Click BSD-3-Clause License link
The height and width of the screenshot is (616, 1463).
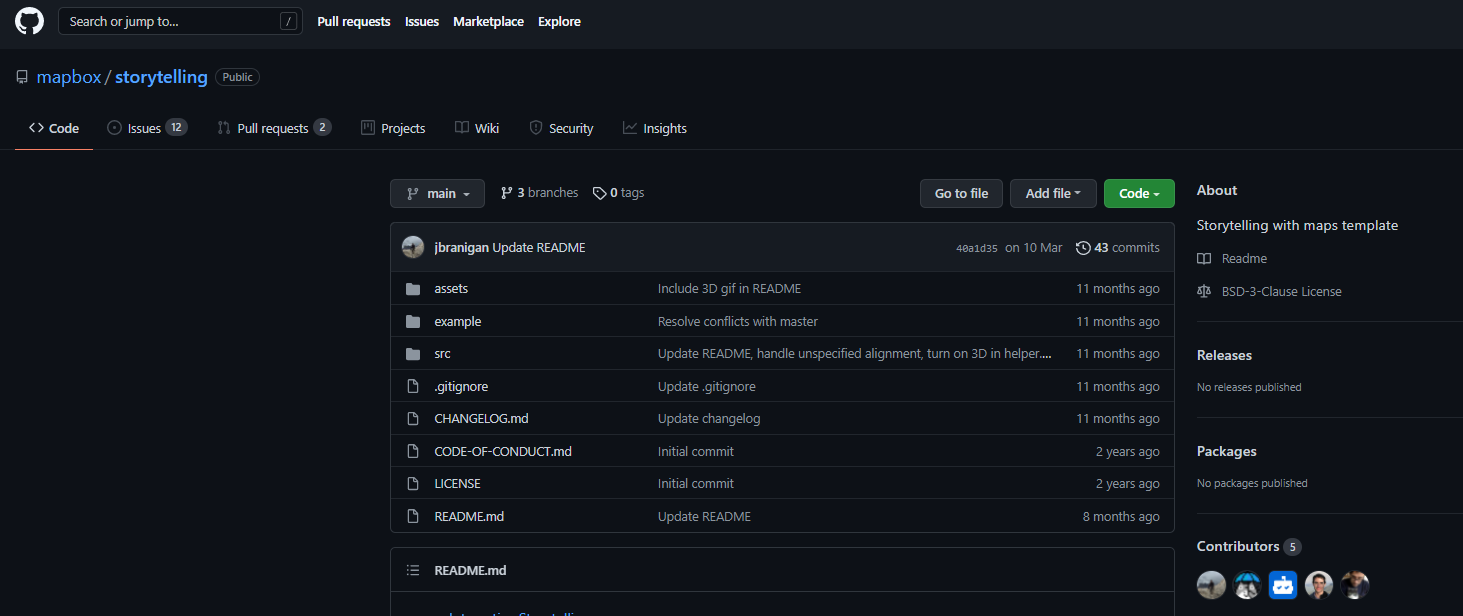click(1282, 292)
